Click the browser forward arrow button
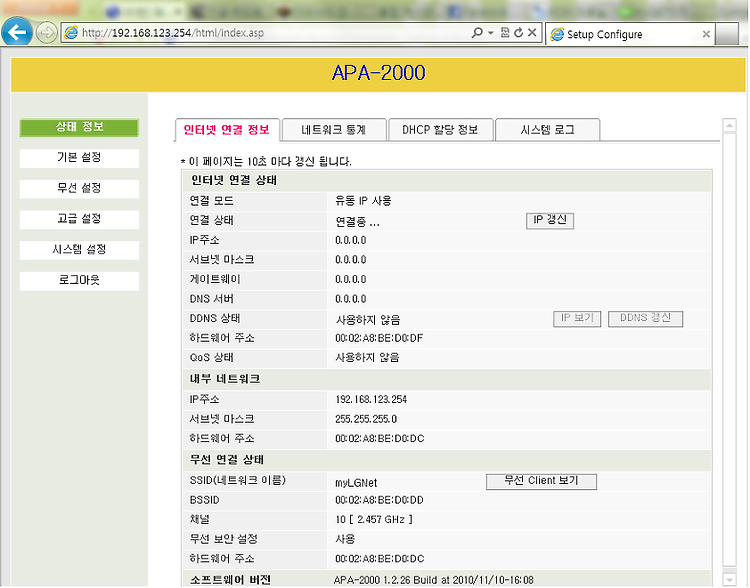 pyautogui.click(x=46, y=33)
